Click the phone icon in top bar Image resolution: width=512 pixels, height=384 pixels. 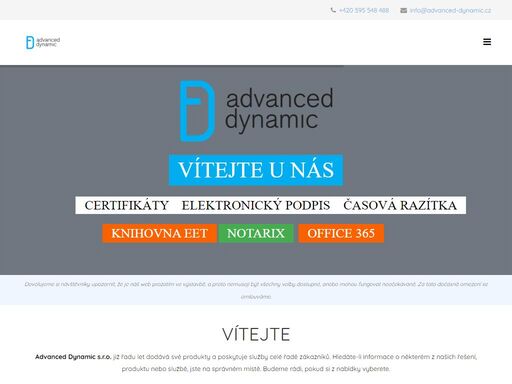(333, 10)
